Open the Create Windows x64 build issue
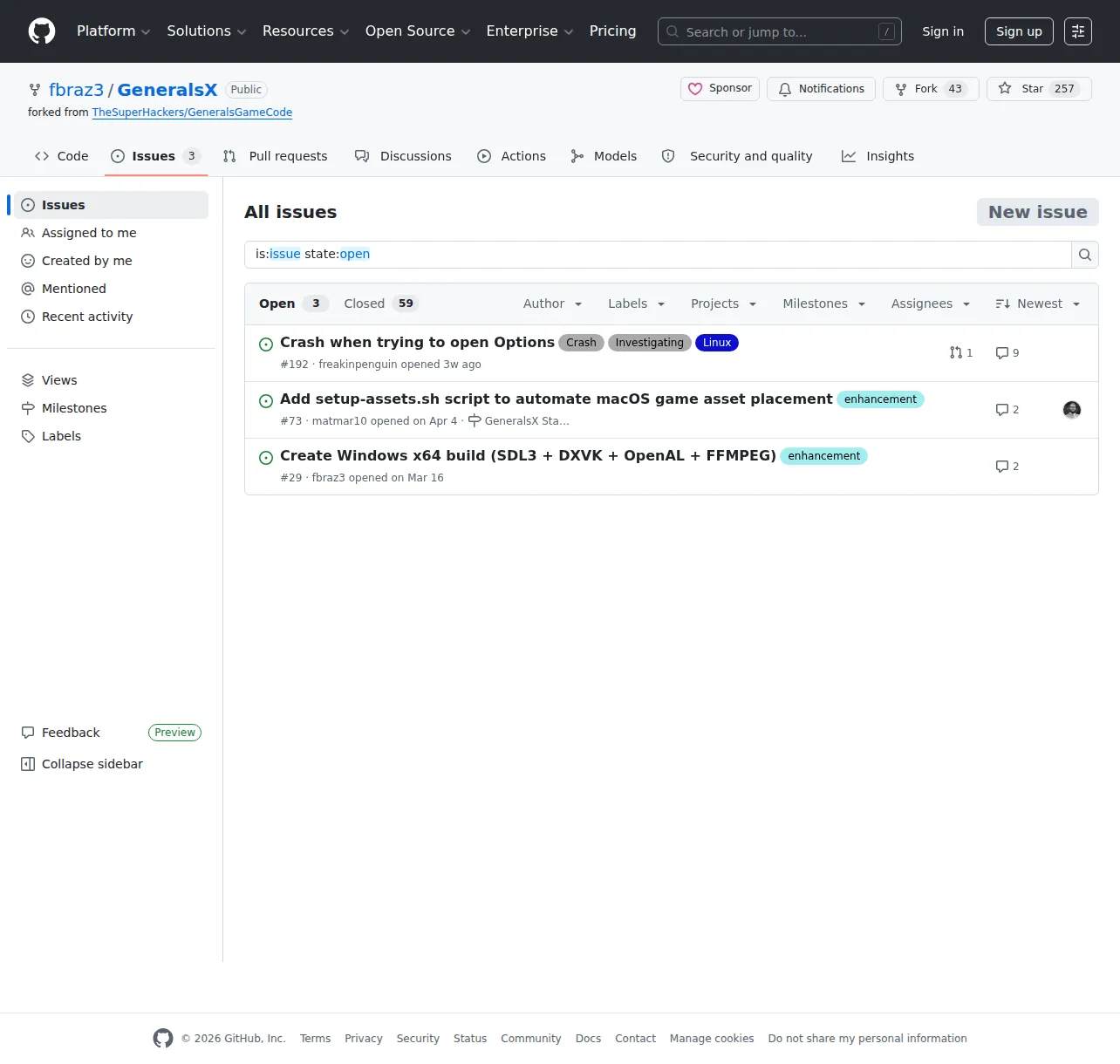The width and height of the screenshot is (1120, 1064). pos(528,456)
